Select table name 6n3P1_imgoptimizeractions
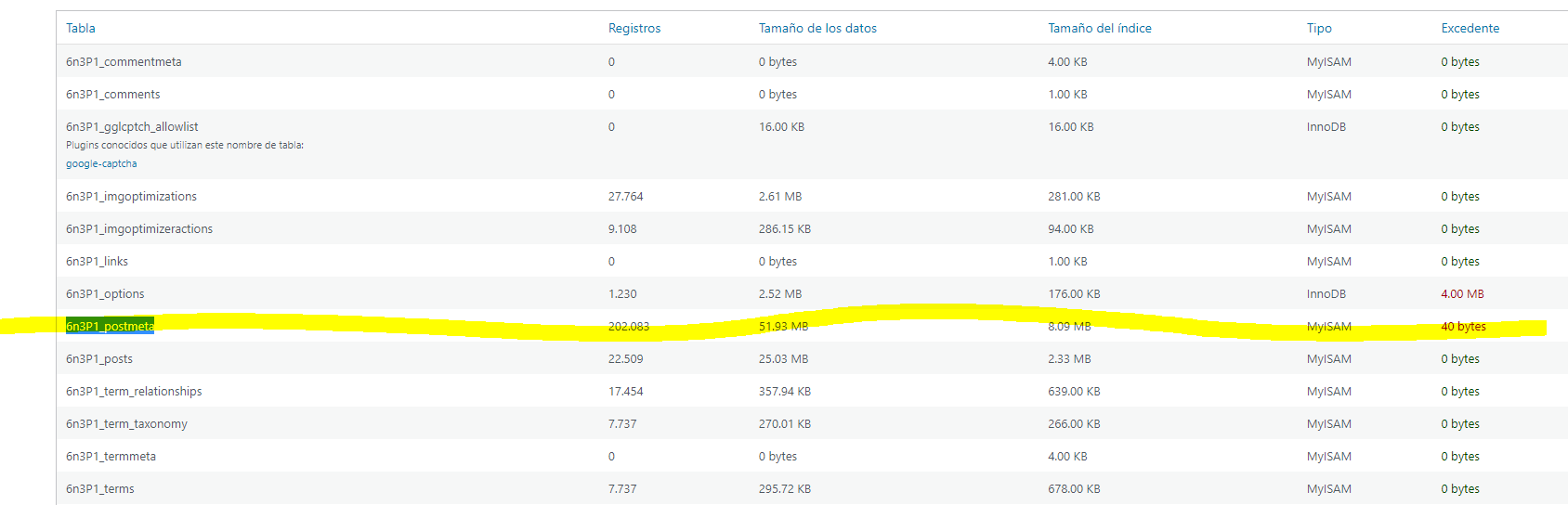 [x=139, y=229]
